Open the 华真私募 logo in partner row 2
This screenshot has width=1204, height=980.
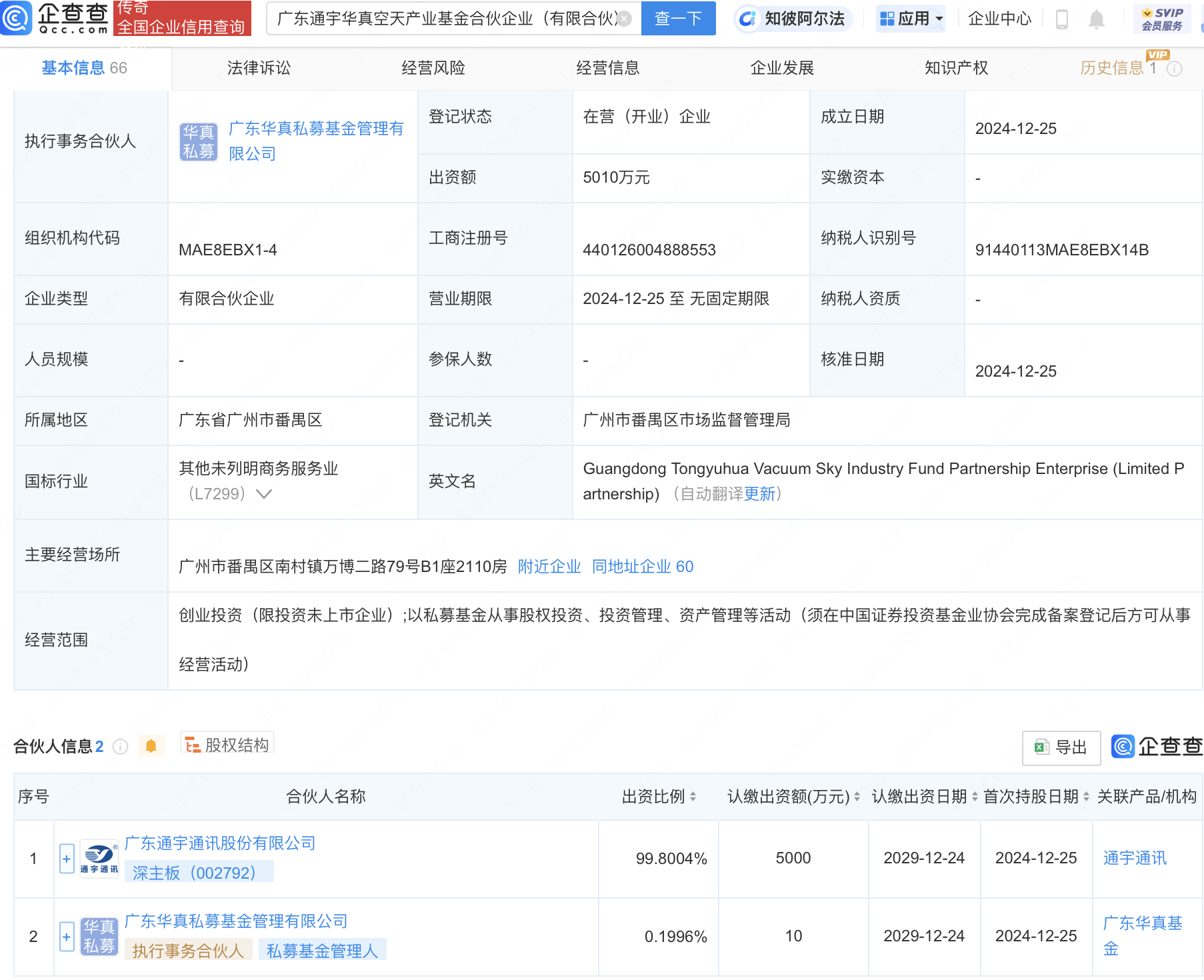coord(99,937)
